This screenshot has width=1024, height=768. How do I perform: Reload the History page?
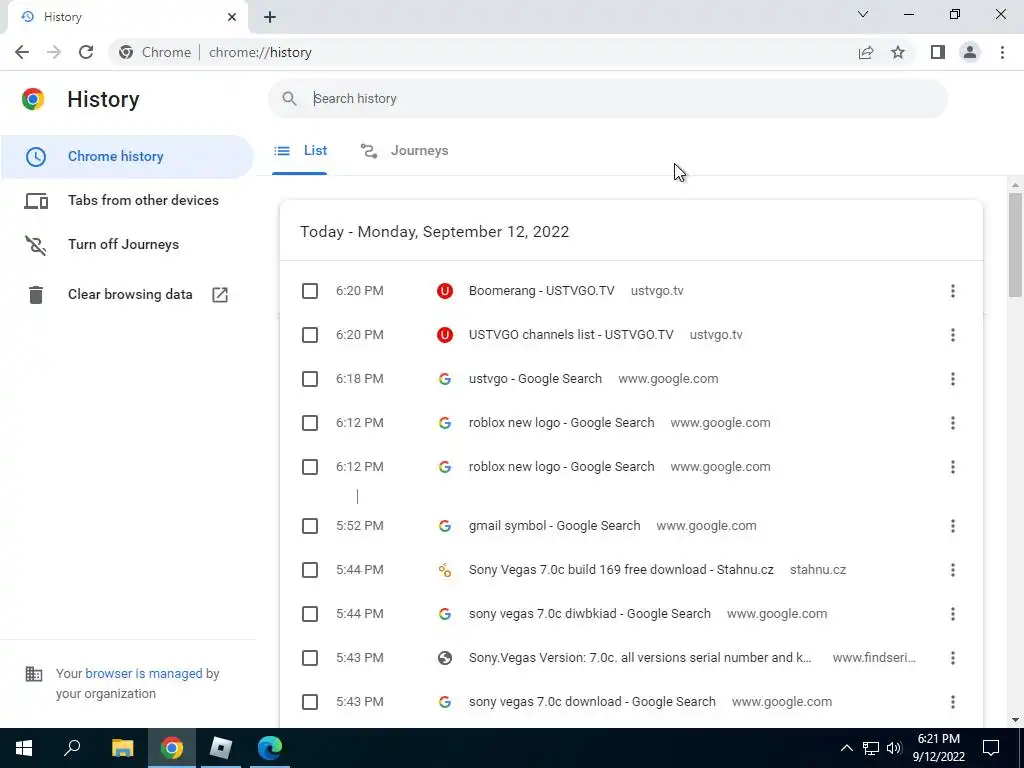coord(86,52)
